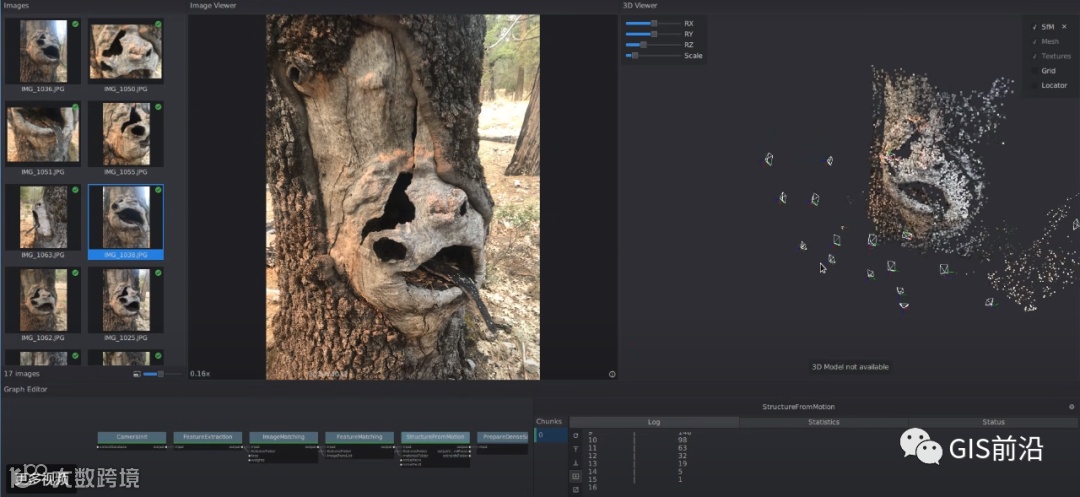
Task: Enable Locator in 3D Viewer
Action: pyautogui.click(x=1034, y=85)
